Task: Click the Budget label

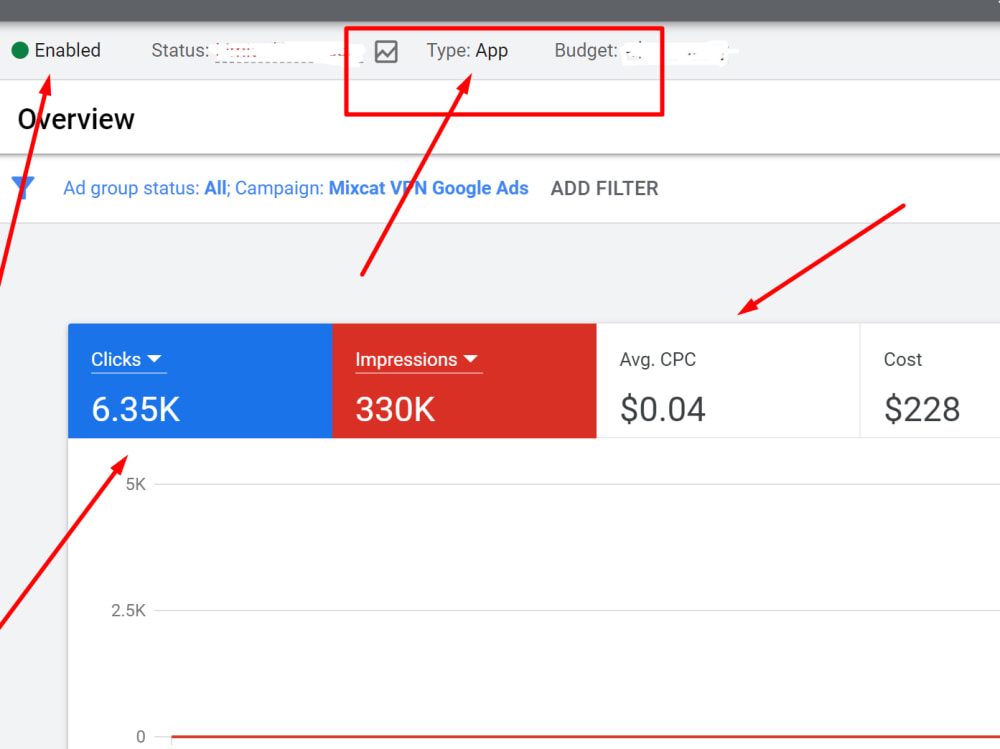Action: pyautogui.click(x=585, y=50)
